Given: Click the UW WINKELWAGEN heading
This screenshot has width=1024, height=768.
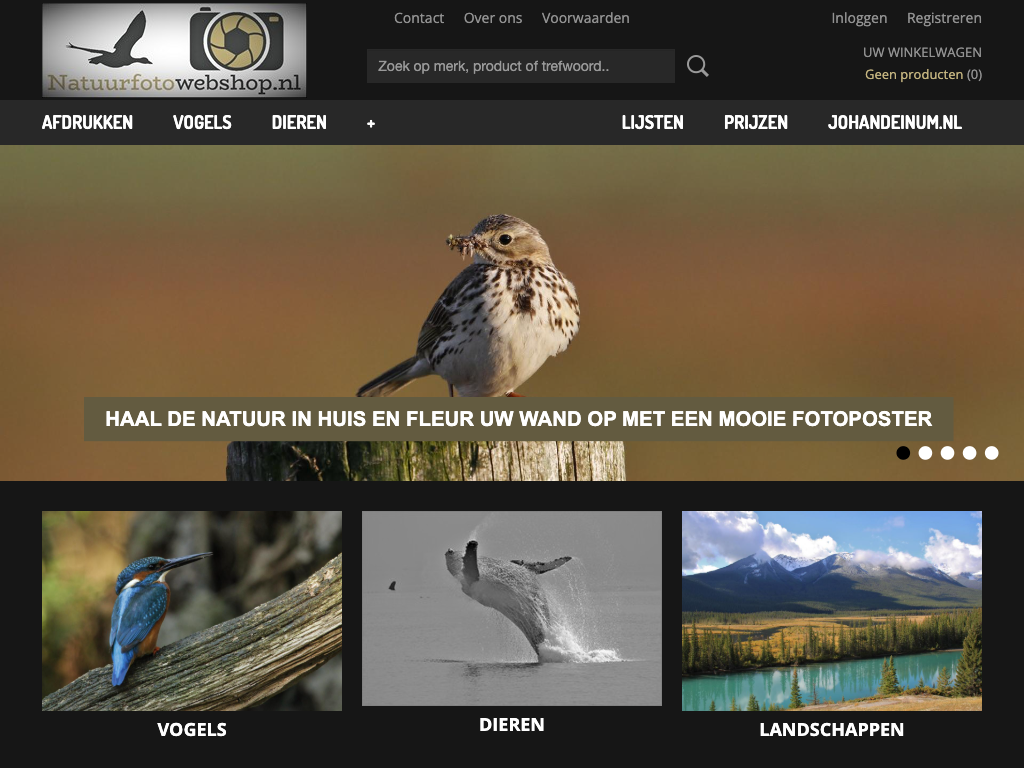Looking at the screenshot, I should [922, 52].
